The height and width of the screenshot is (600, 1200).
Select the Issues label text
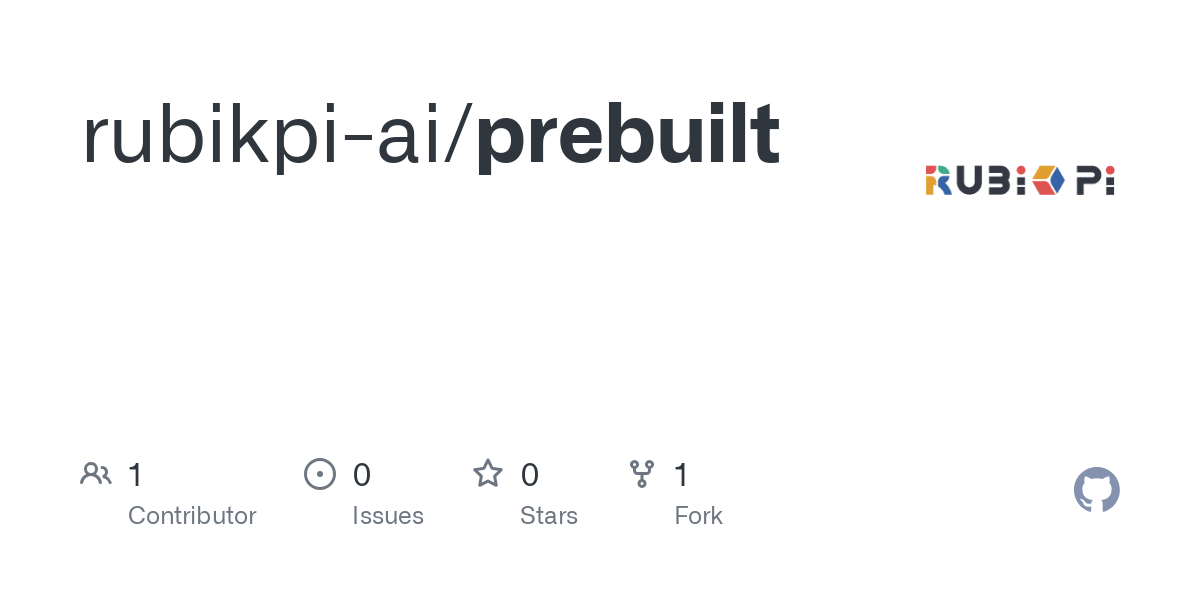(x=388, y=516)
